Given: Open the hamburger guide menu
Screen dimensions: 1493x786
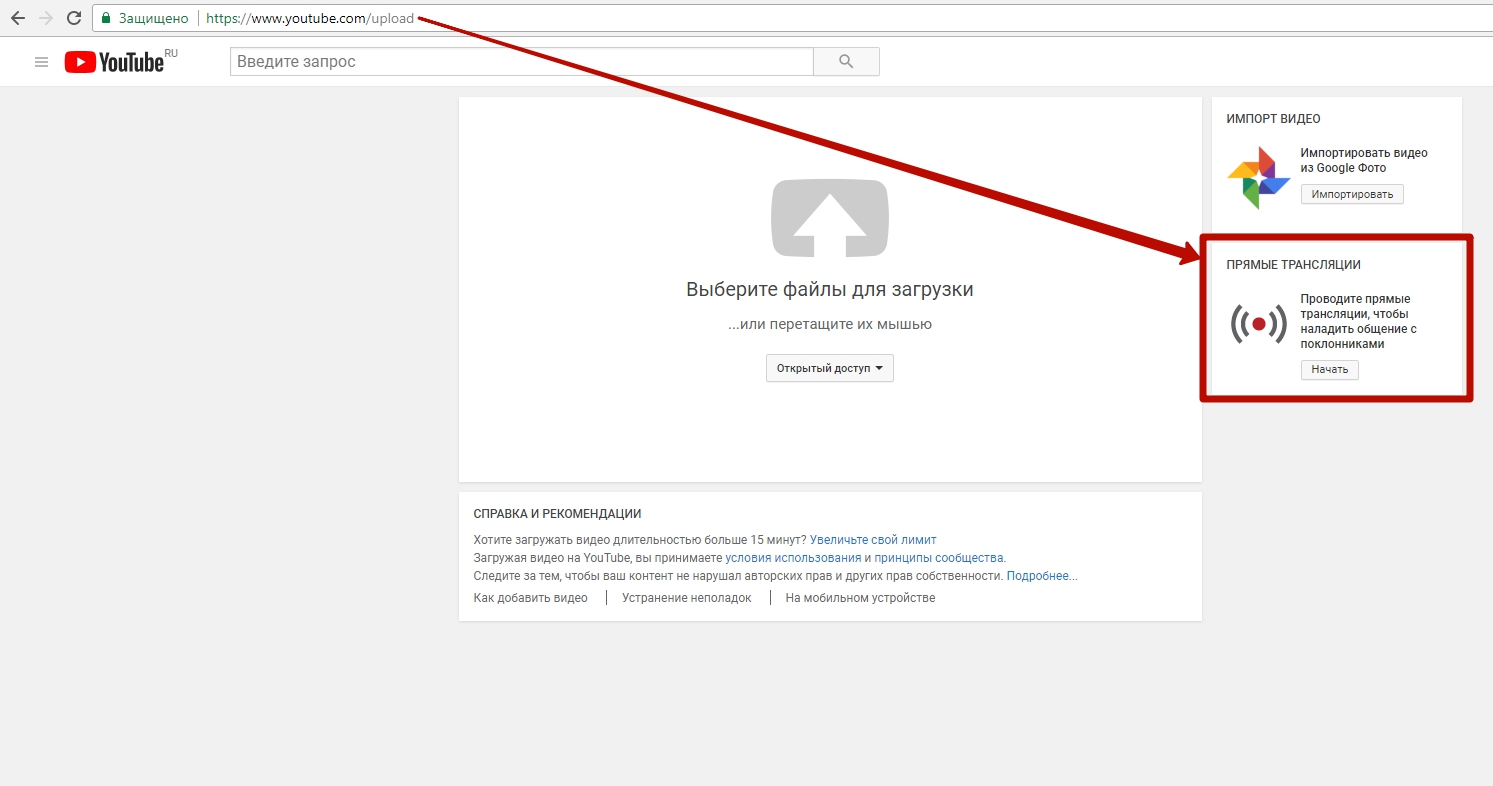Looking at the screenshot, I should coord(41,62).
